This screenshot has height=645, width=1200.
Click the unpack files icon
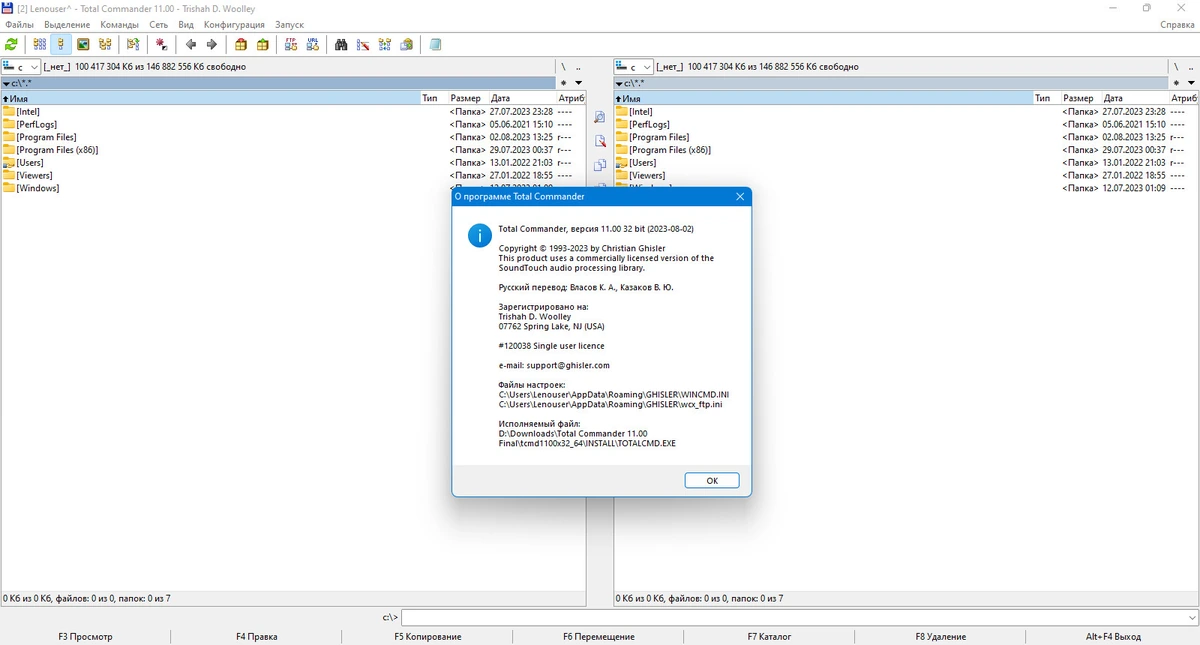pos(263,44)
